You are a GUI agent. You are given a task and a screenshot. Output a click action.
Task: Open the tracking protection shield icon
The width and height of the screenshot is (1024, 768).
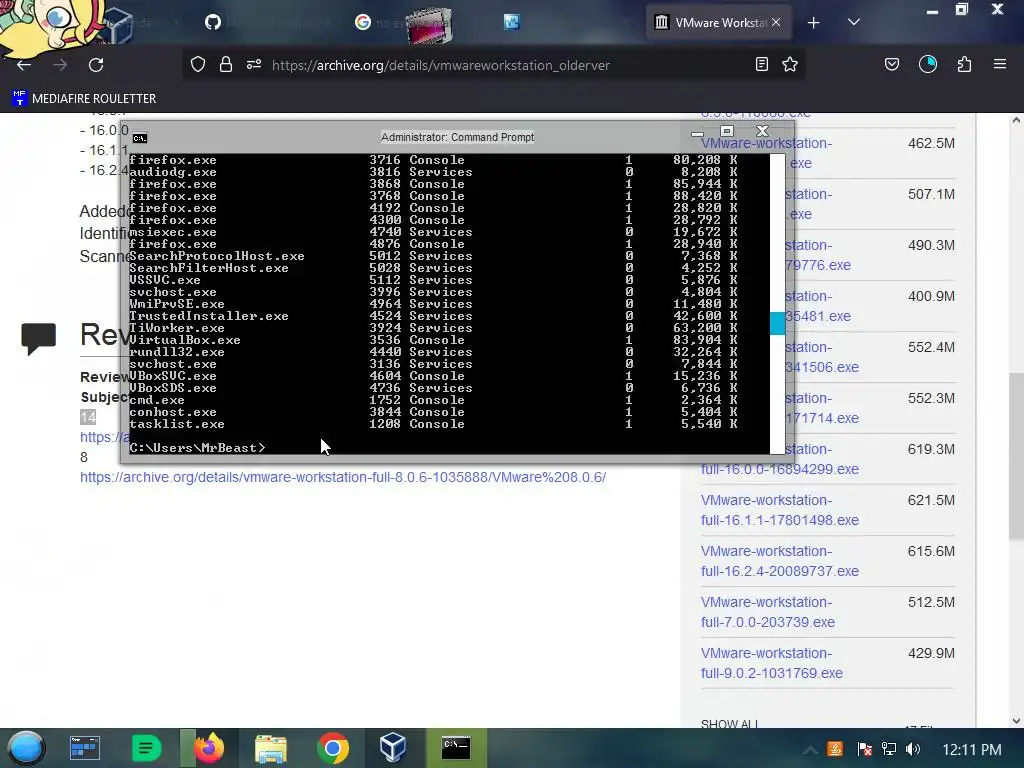(x=198, y=64)
